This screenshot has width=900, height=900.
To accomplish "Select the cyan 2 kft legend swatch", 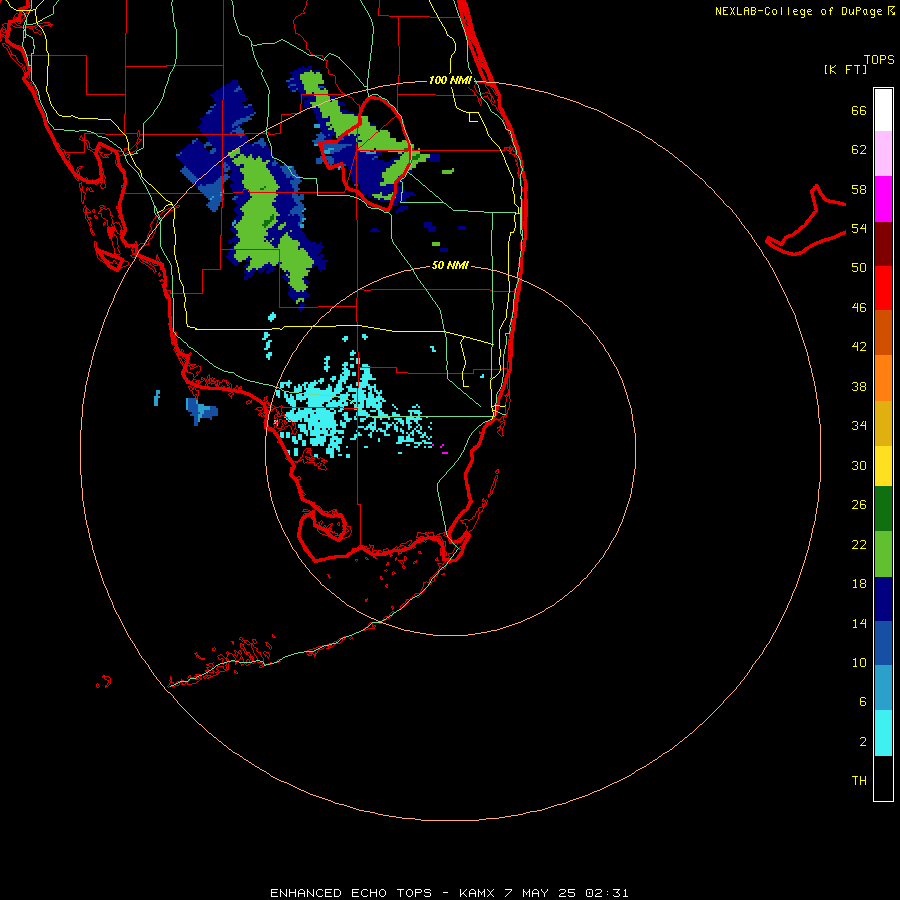I will click(x=883, y=733).
